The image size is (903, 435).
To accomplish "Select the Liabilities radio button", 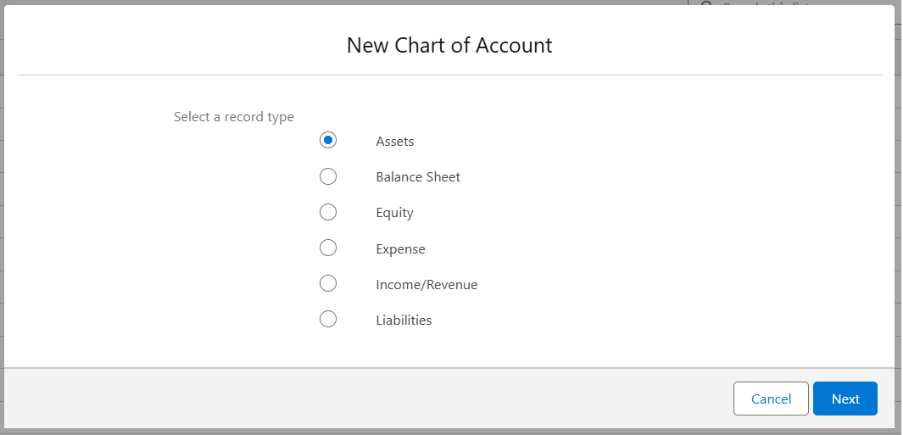I will (328, 320).
